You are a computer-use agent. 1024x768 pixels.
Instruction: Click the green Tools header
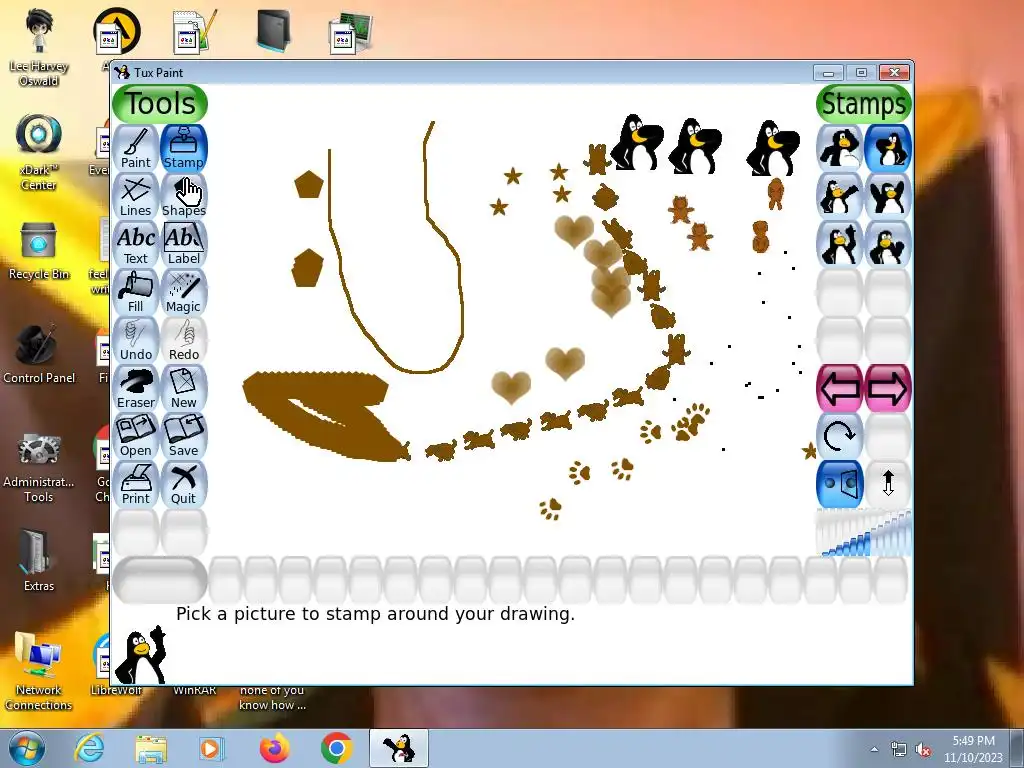pyautogui.click(x=160, y=104)
